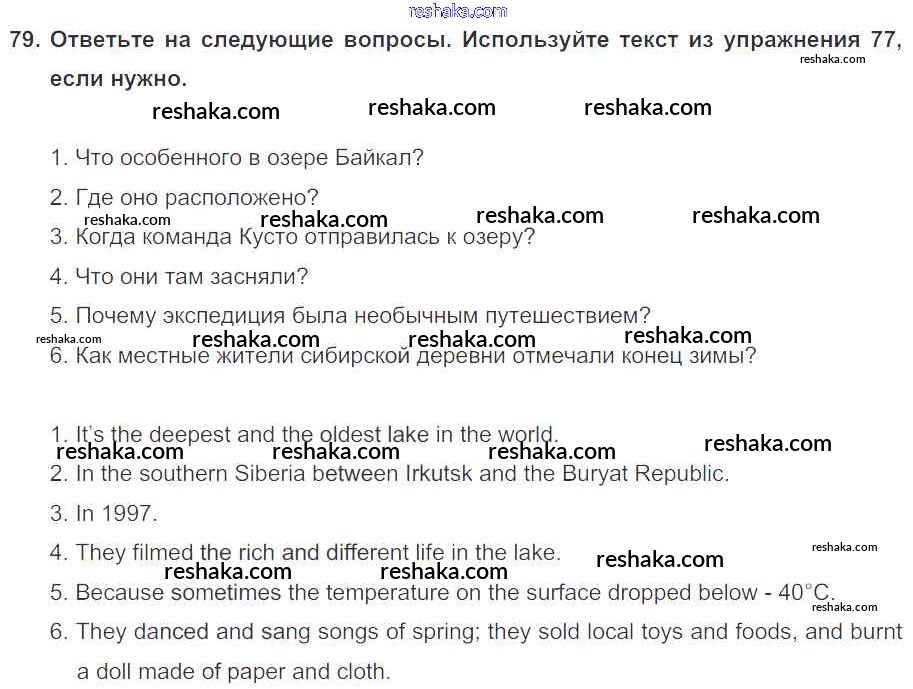Image resolution: width=913 pixels, height=689 pixels.
Task: Click the line "a doll made of paper"
Action: pos(234,672)
